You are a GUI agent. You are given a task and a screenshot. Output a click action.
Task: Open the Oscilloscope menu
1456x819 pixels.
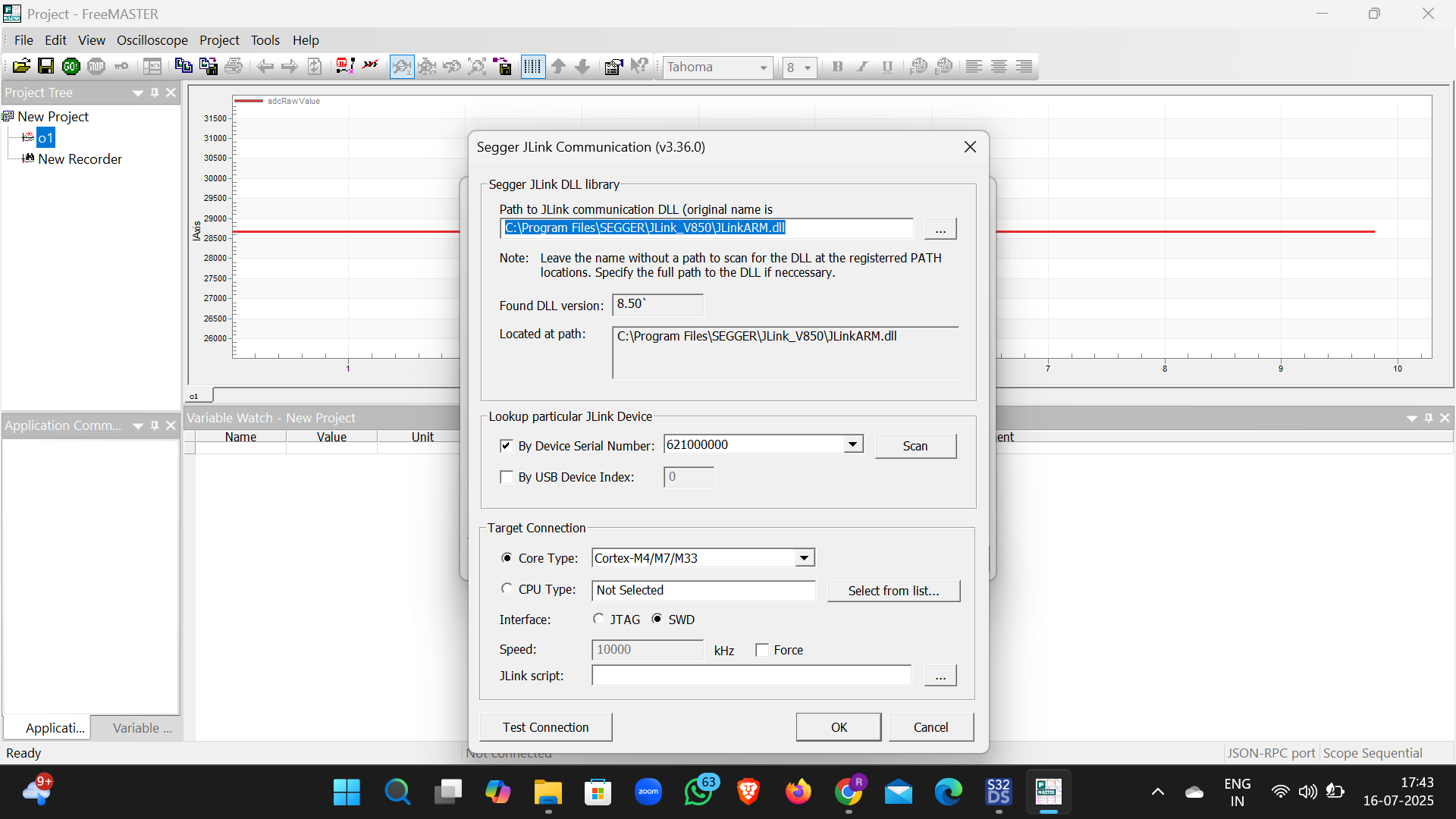[x=152, y=40]
